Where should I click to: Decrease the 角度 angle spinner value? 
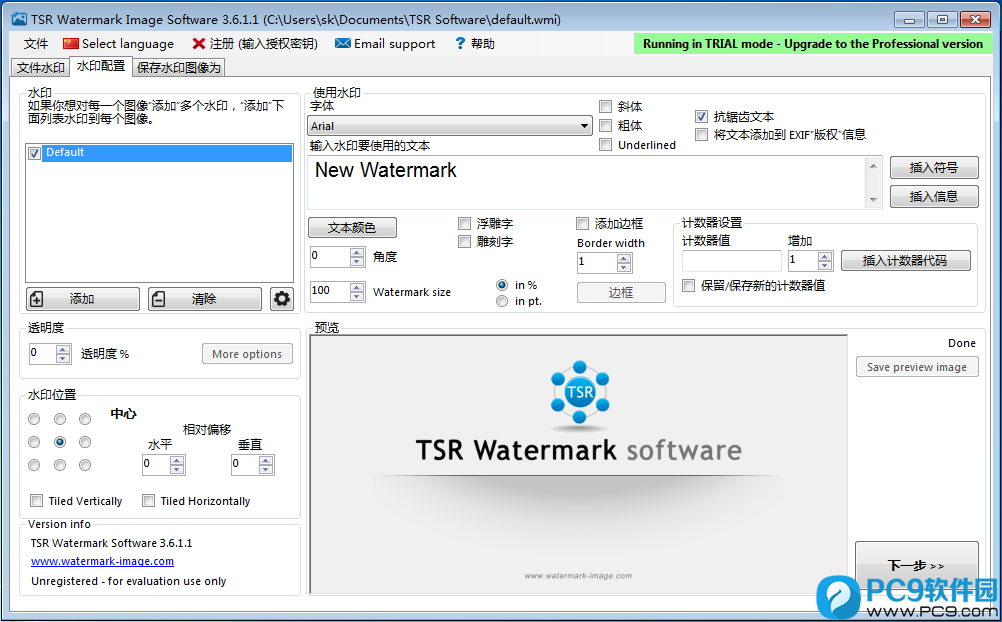click(357, 261)
